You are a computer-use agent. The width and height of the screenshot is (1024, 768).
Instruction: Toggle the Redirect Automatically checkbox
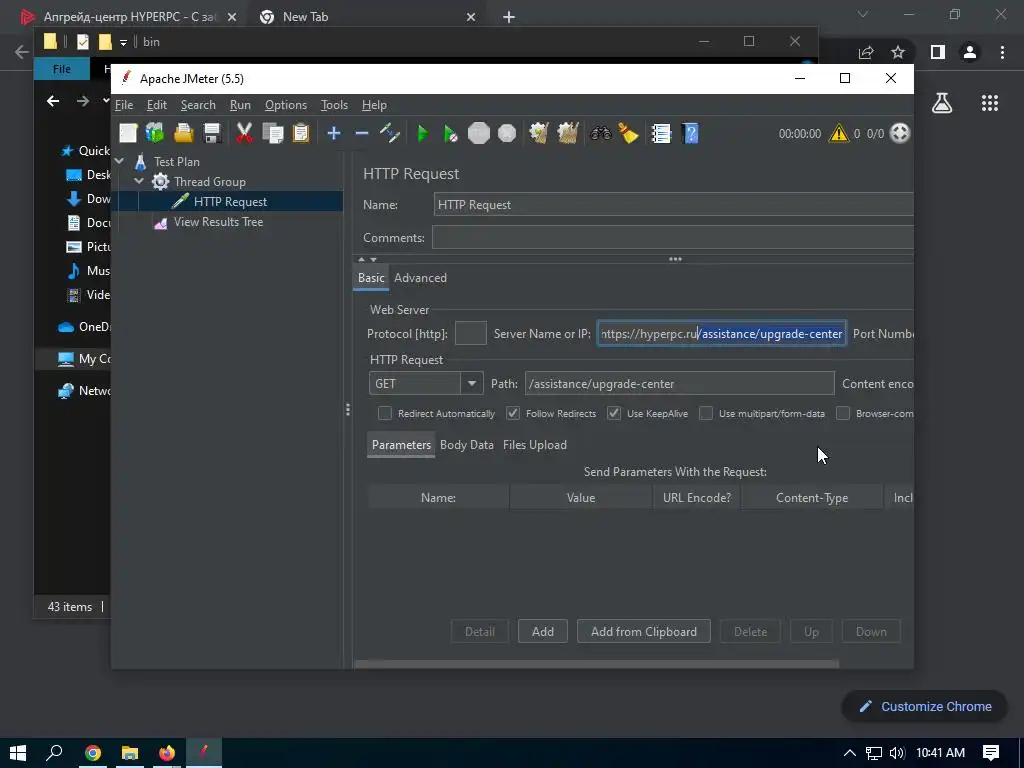(x=385, y=413)
